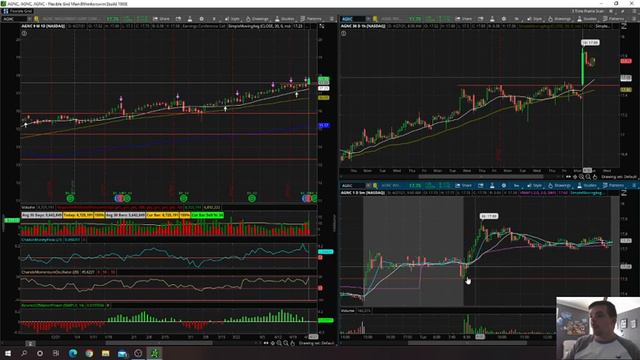
Task: Click the expand arrows icon on bottom-right chart
Action: coord(624,193)
